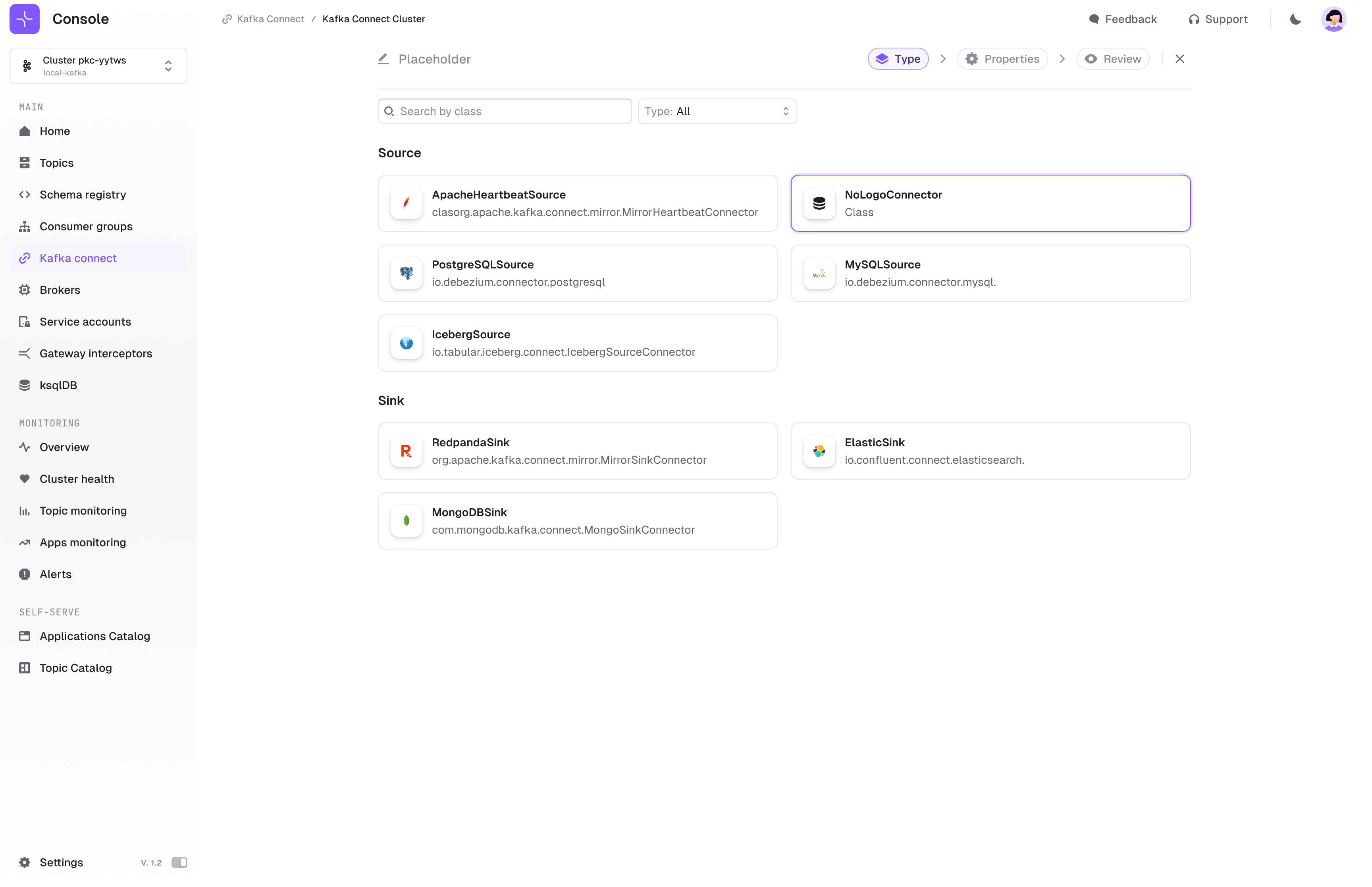
Task: Click inside the Search by class field
Action: pos(504,111)
